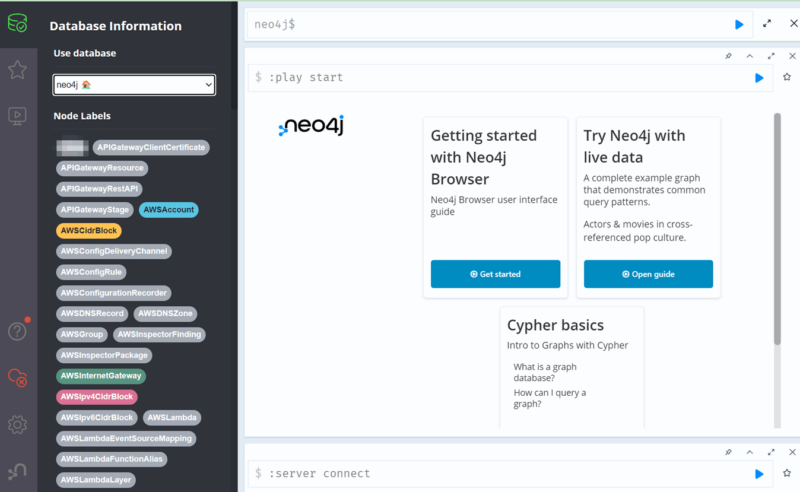The width and height of the screenshot is (800, 492).
Task: Open the Help question mark sidebar icon
Action: [17, 331]
